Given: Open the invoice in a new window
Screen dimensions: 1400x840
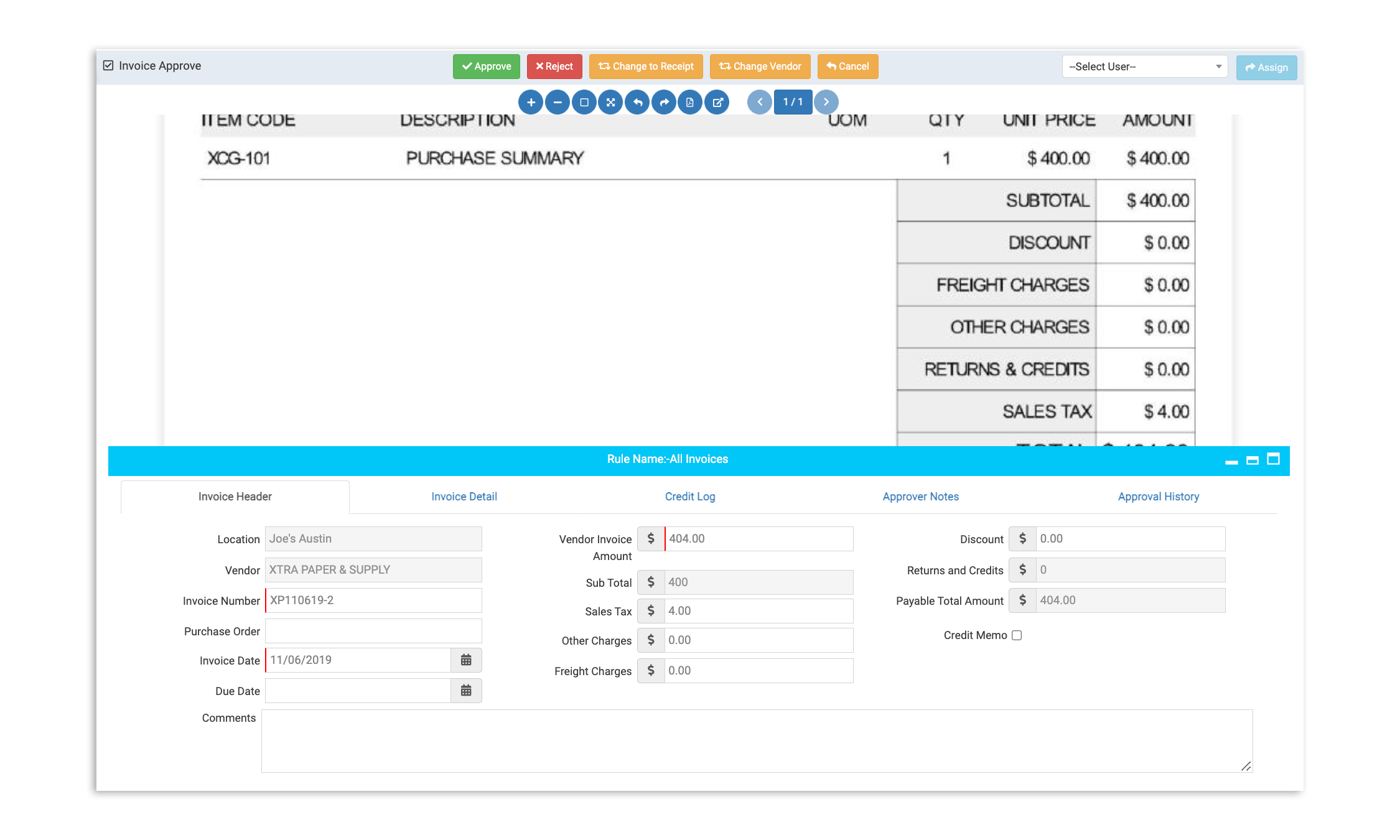Looking at the screenshot, I should click(717, 102).
